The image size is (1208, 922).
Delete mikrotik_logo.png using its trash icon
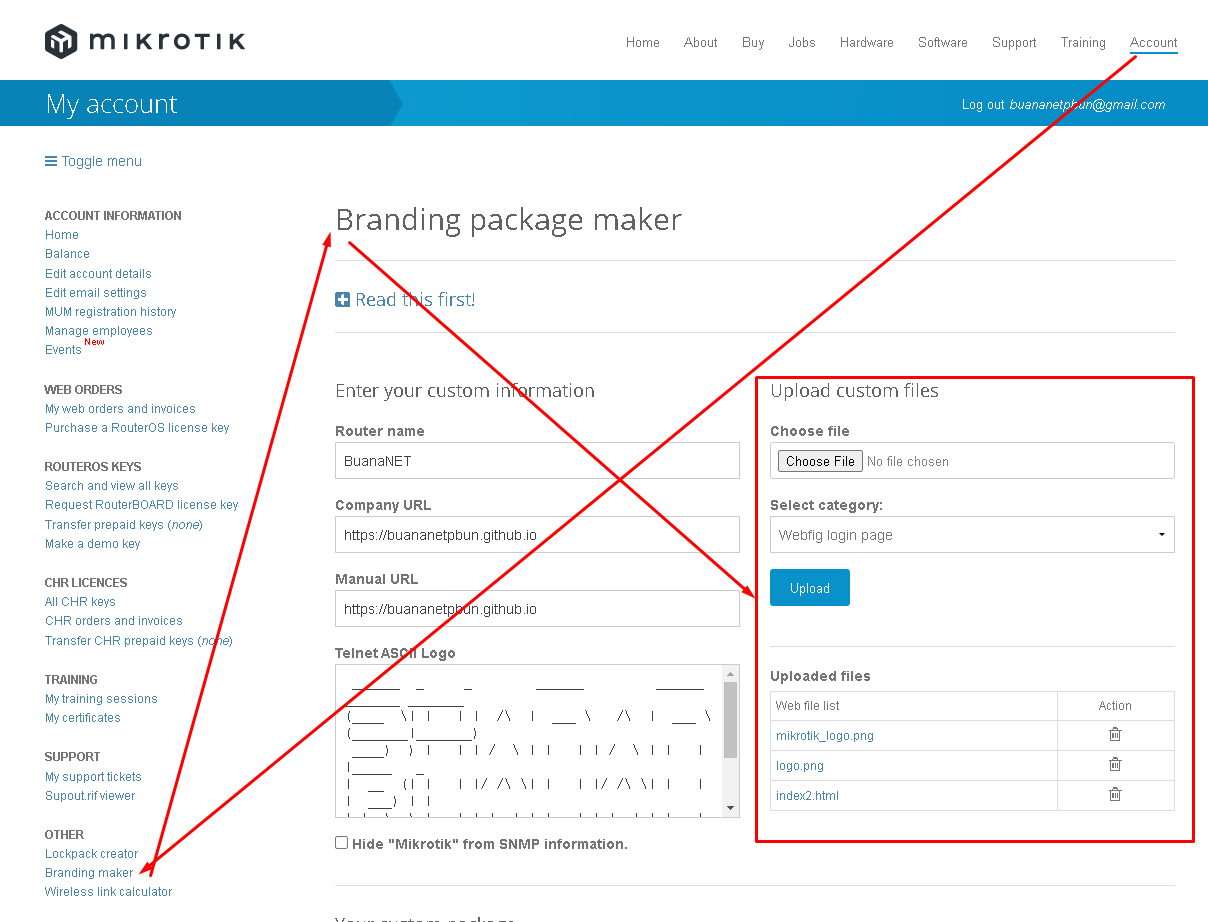click(1115, 734)
